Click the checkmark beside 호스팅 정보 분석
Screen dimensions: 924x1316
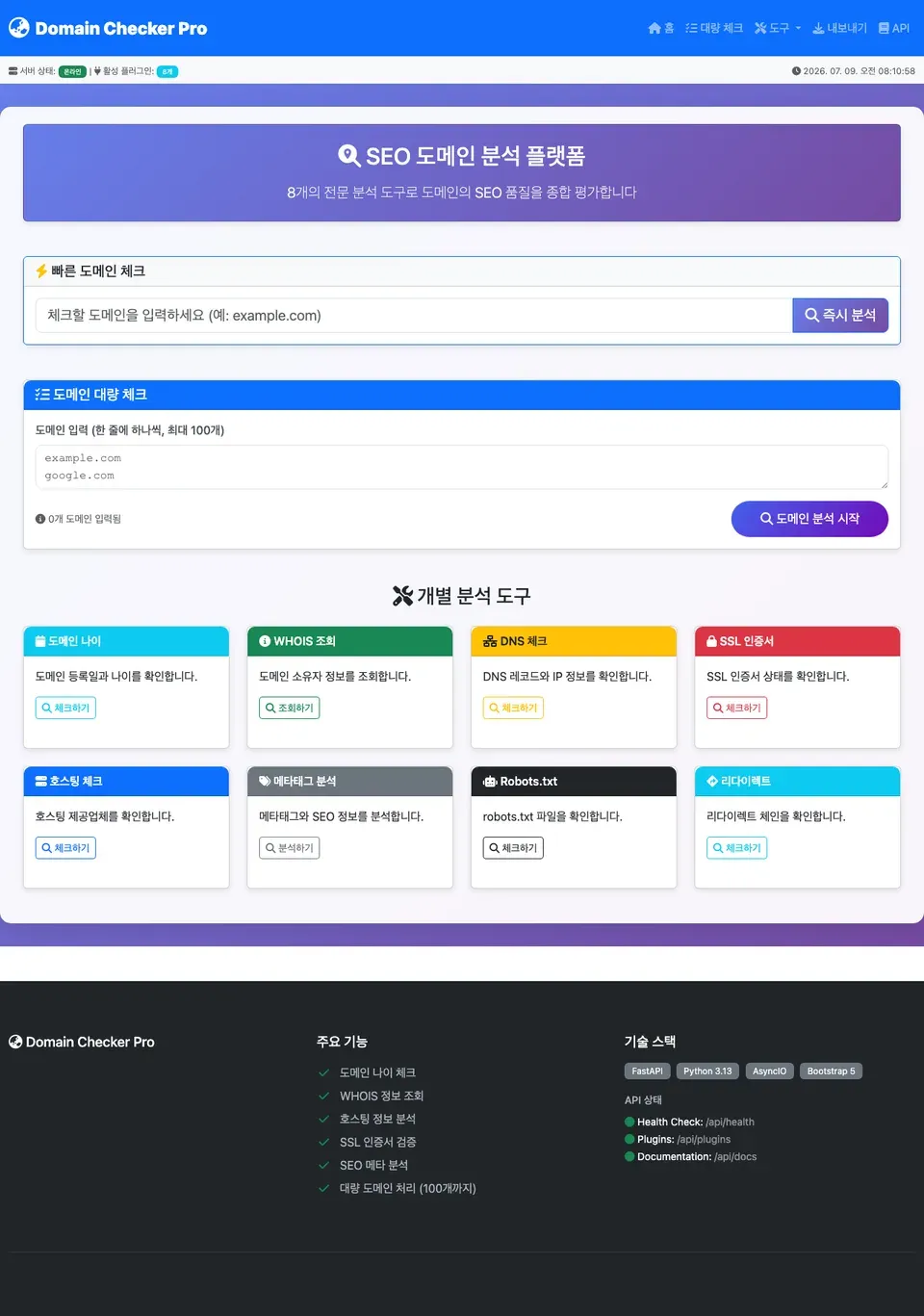324,1119
